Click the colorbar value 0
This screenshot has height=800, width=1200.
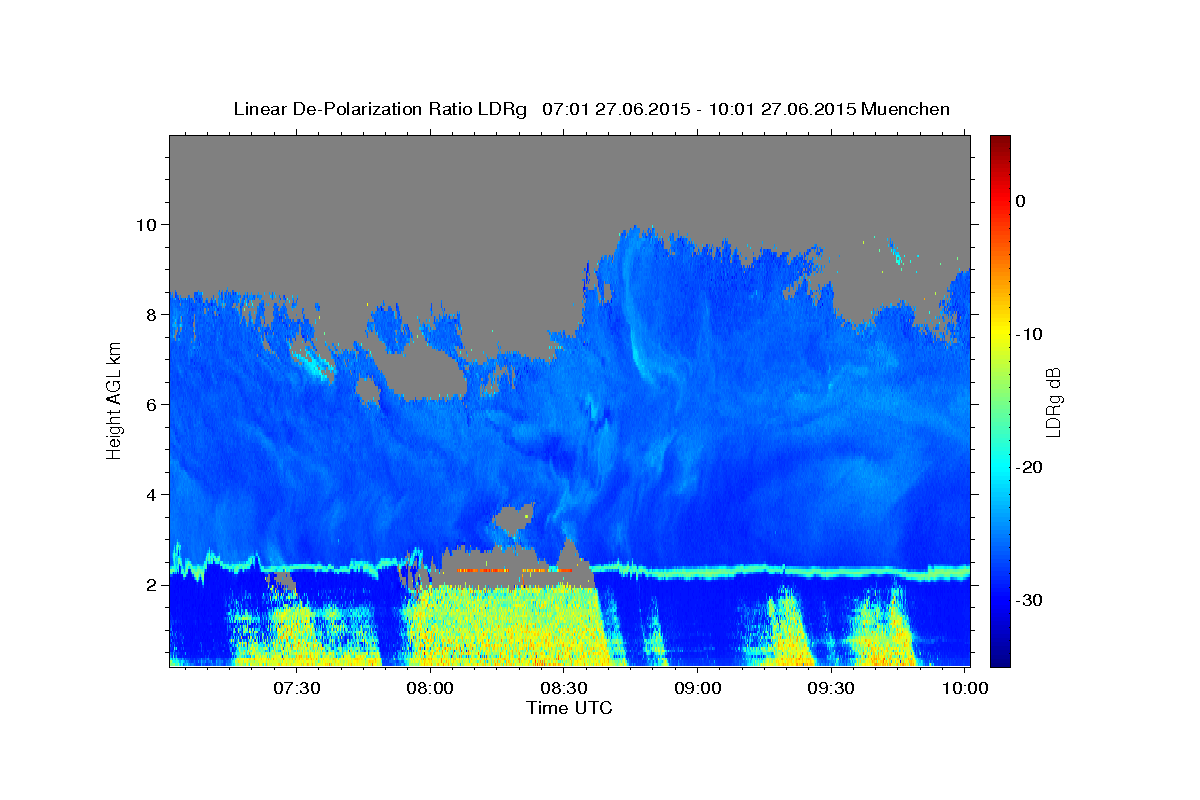click(1021, 201)
